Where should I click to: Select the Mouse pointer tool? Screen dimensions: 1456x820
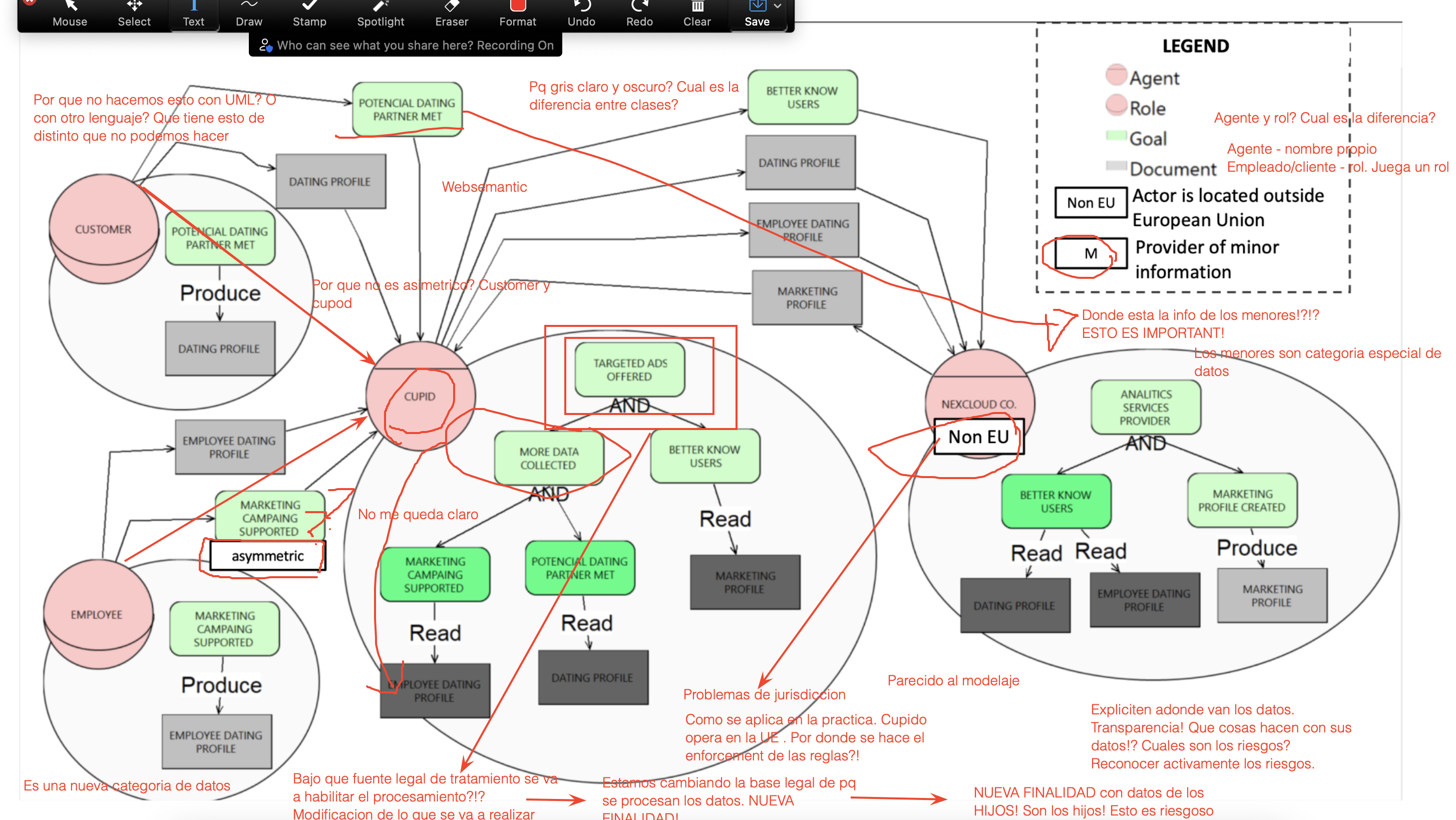70,14
